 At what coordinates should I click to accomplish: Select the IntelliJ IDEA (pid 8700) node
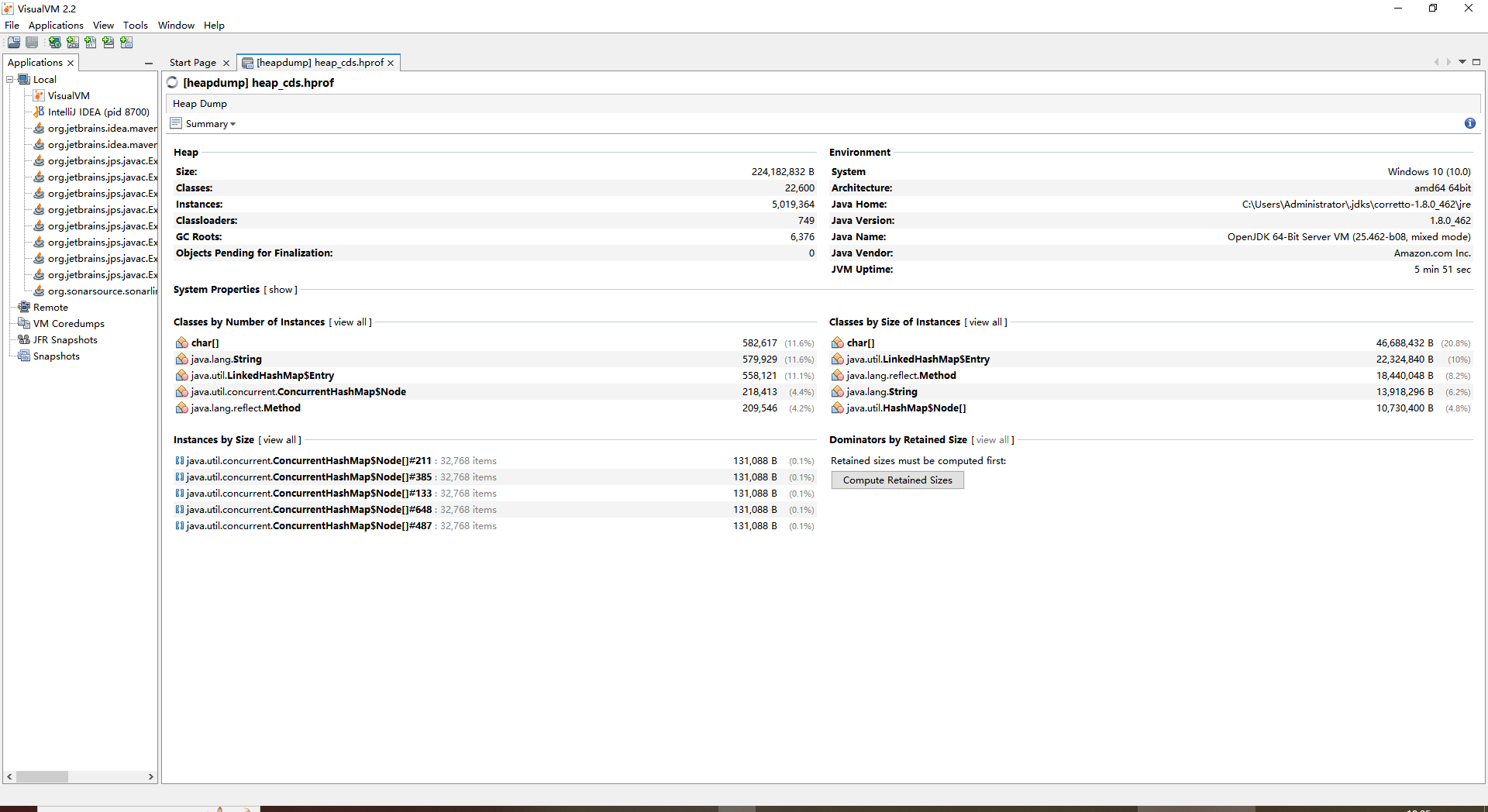98,112
